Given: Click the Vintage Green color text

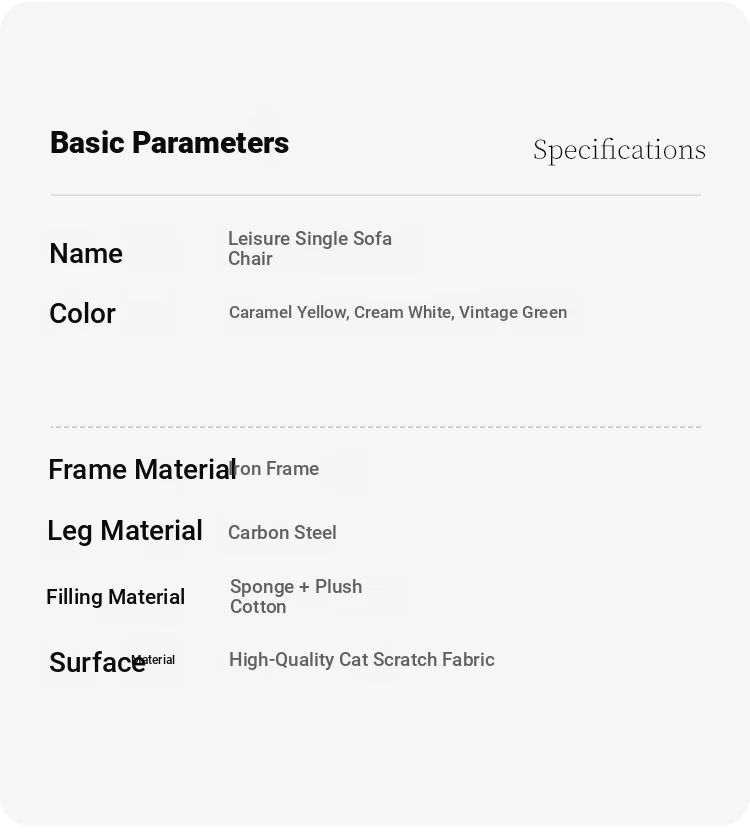Looking at the screenshot, I should (513, 312).
